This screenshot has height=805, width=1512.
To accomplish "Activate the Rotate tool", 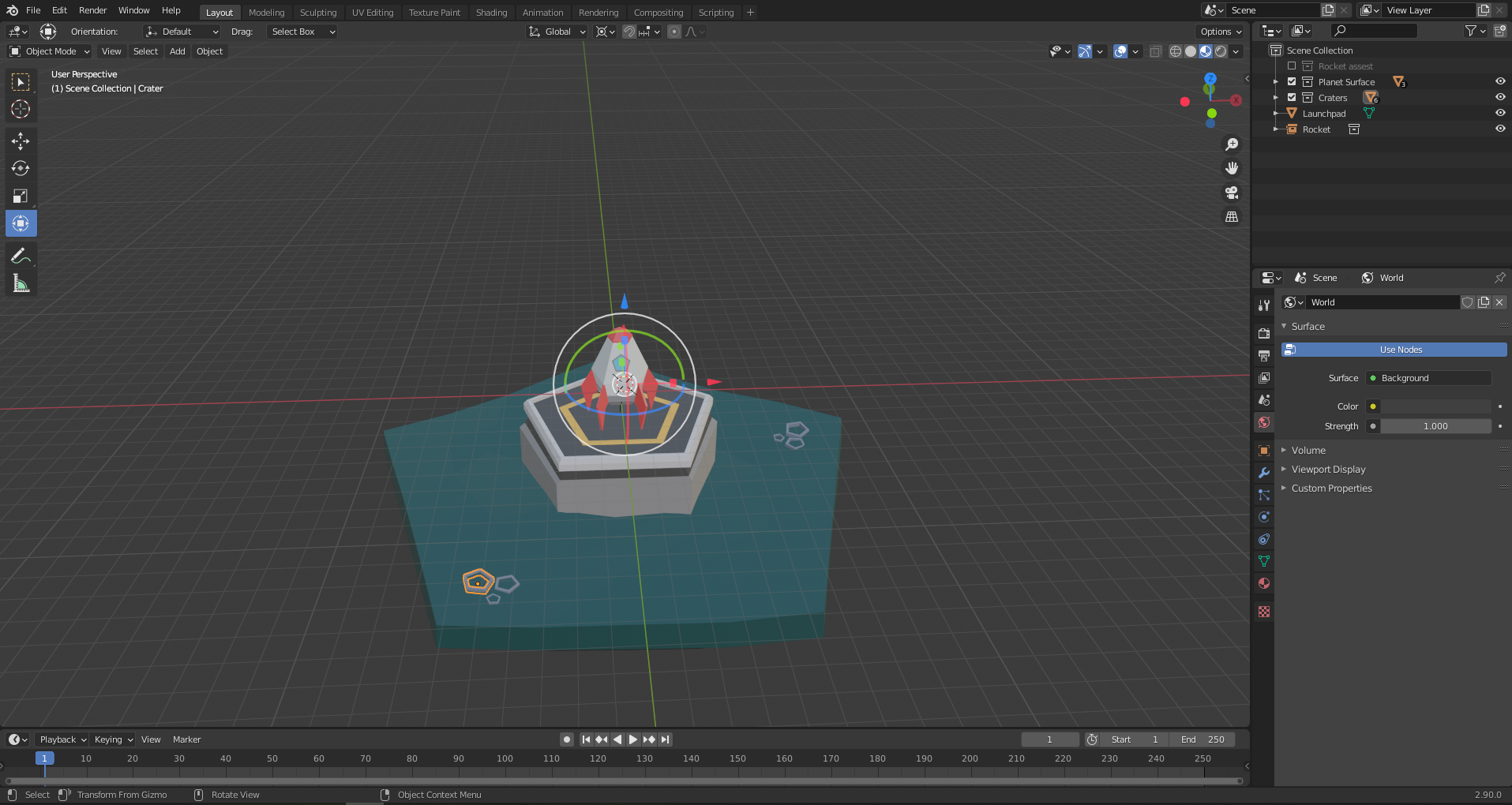I will [x=21, y=168].
